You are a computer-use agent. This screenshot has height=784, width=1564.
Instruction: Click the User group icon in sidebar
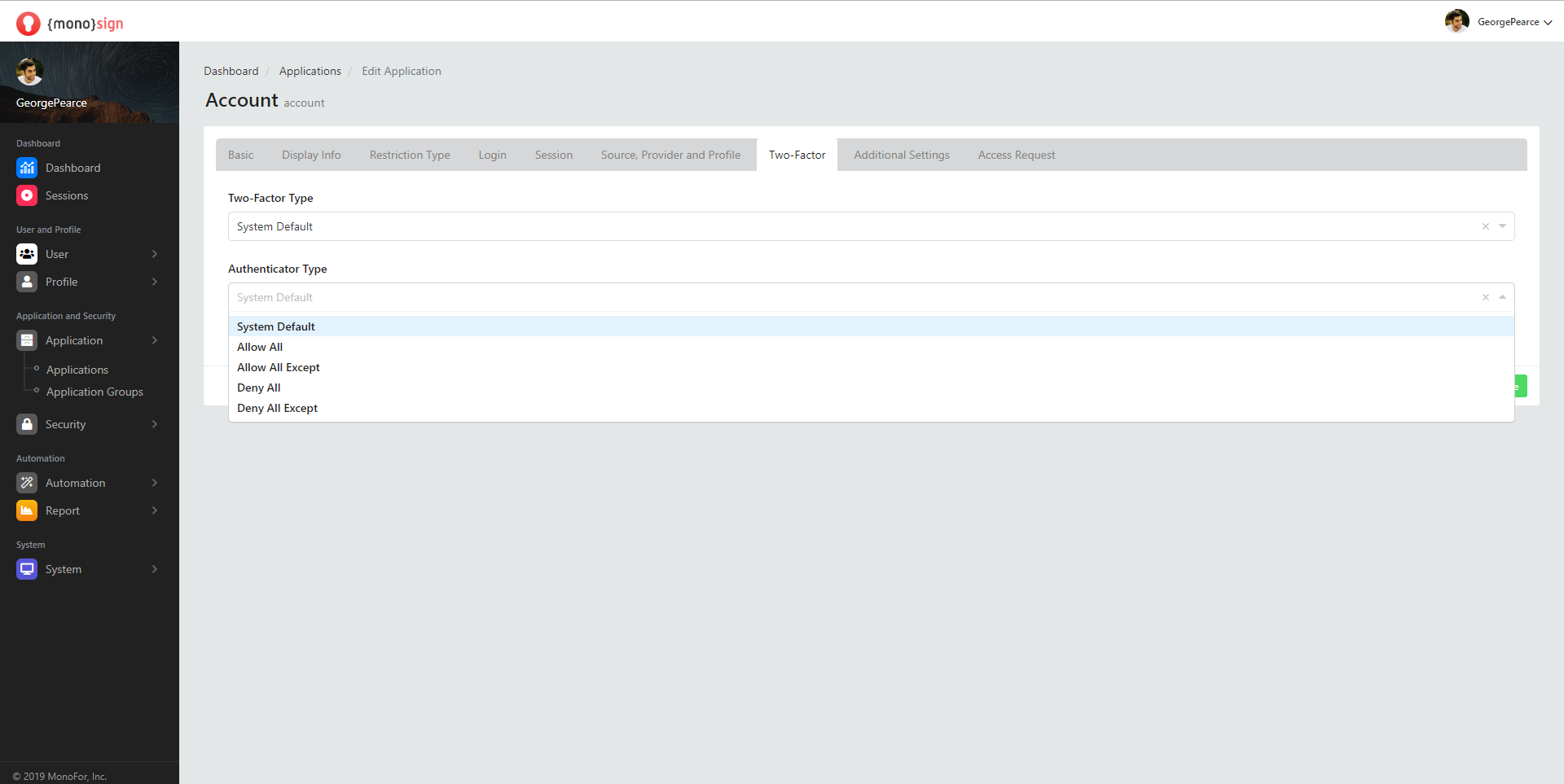tap(27, 254)
